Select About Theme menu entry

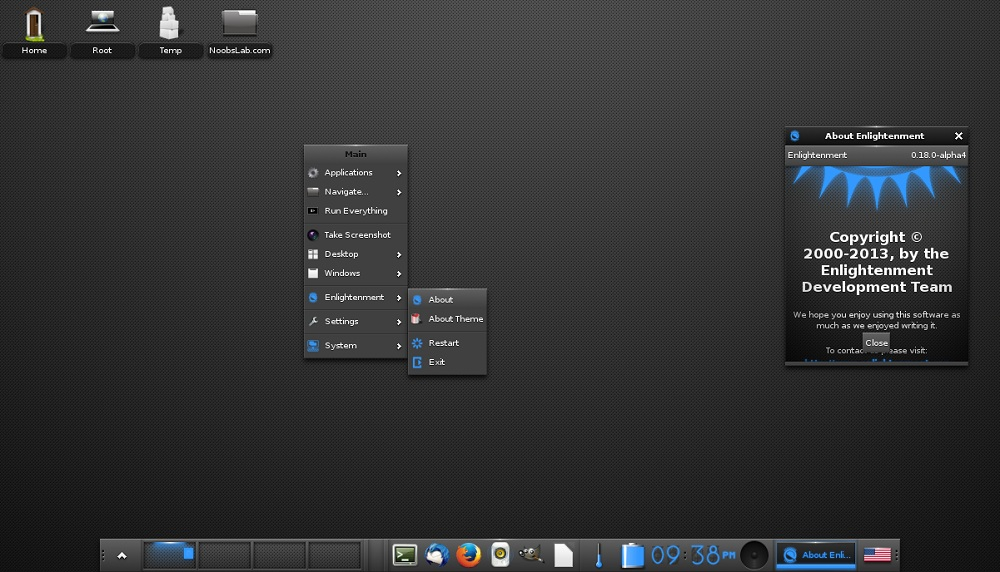(x=455, y=319)
